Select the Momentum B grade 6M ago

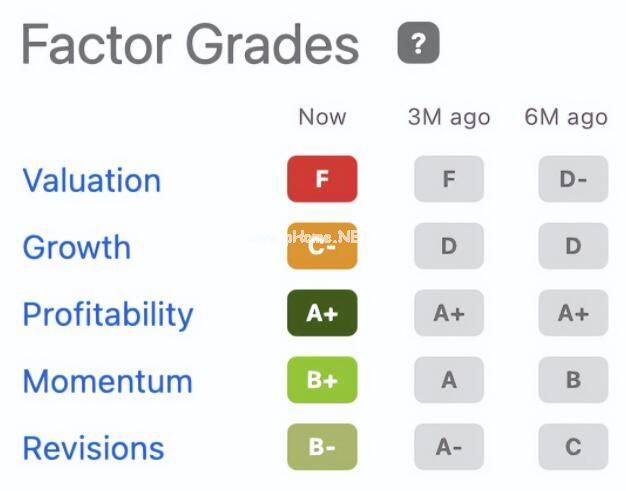tap(573, 380)
